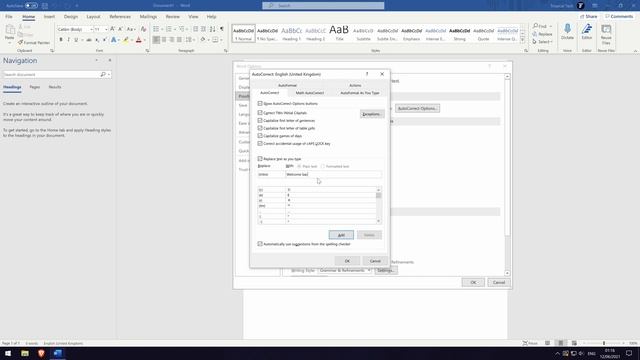Image resolution: width=640 pixels, height=360 pixels.
Task: Open Font dialog launcher
Action: coord(147,51)
